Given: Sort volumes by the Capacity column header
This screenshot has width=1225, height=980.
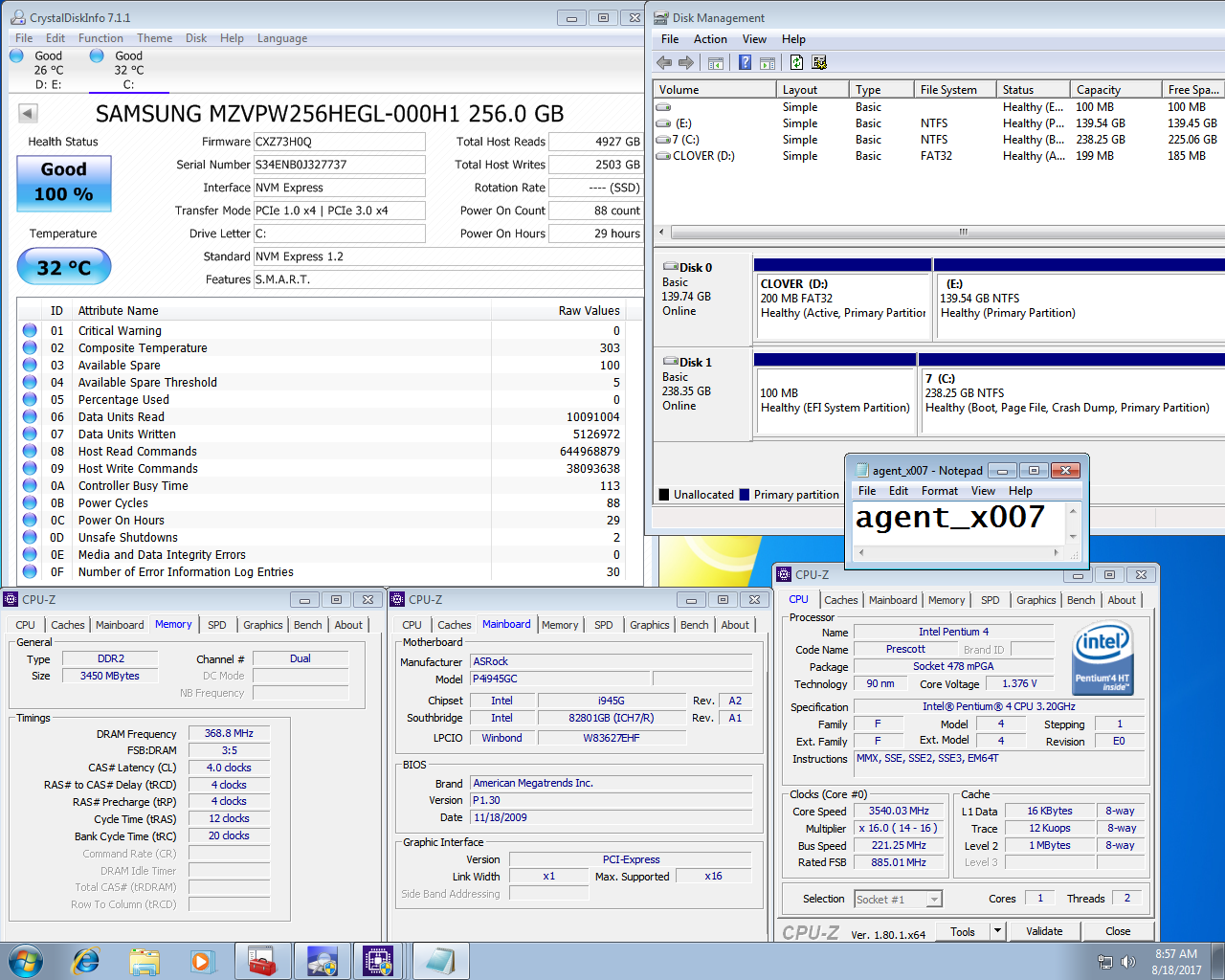Looking at the screenshot, I should 1114,90.
